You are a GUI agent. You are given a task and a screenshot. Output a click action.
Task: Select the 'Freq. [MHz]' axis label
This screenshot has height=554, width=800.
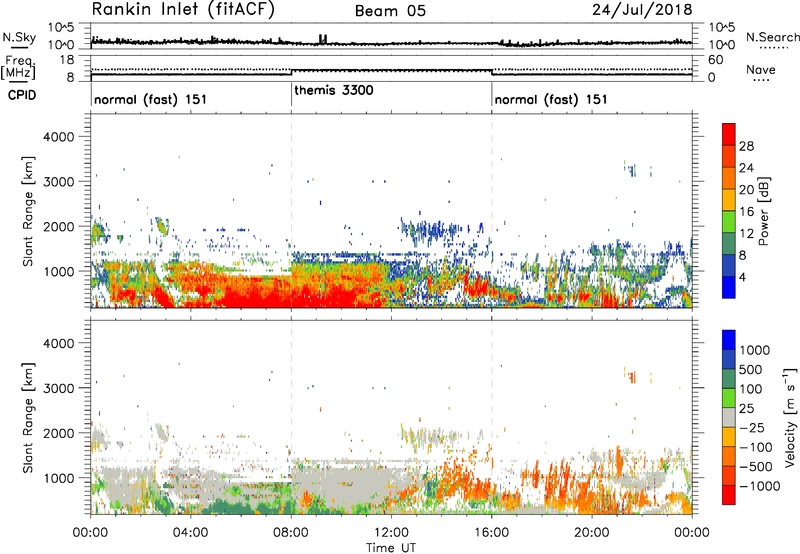18,67
